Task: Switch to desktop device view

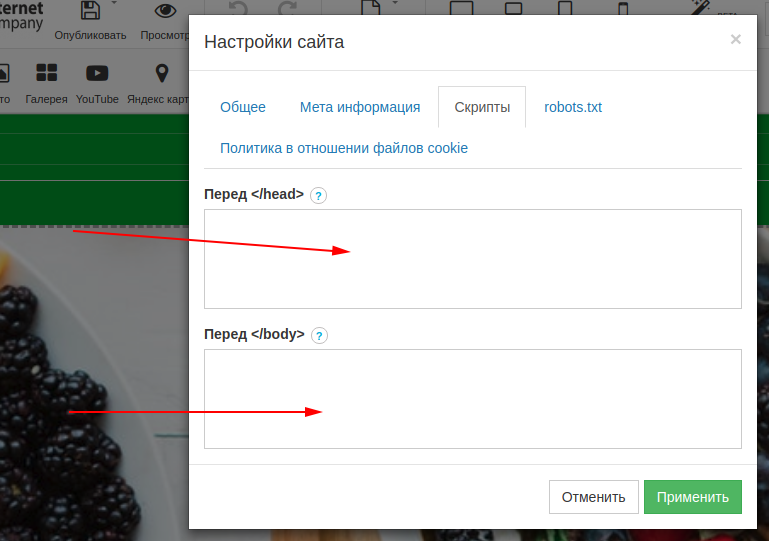Action: [x=461, y=9]
